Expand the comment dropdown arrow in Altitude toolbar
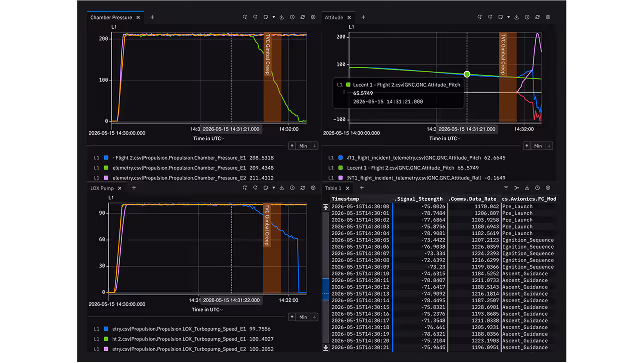 pyautogui.click(x=508, y=17)
